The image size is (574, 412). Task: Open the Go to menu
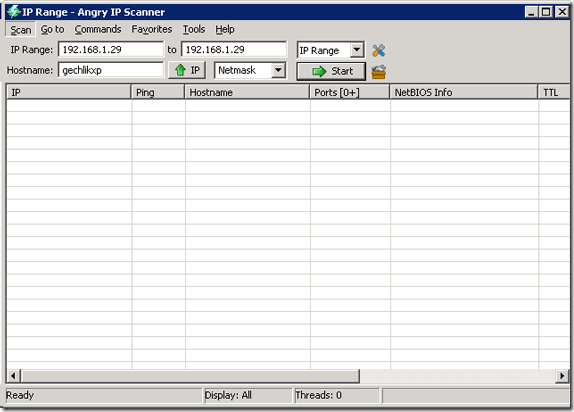tap(52, 29)
